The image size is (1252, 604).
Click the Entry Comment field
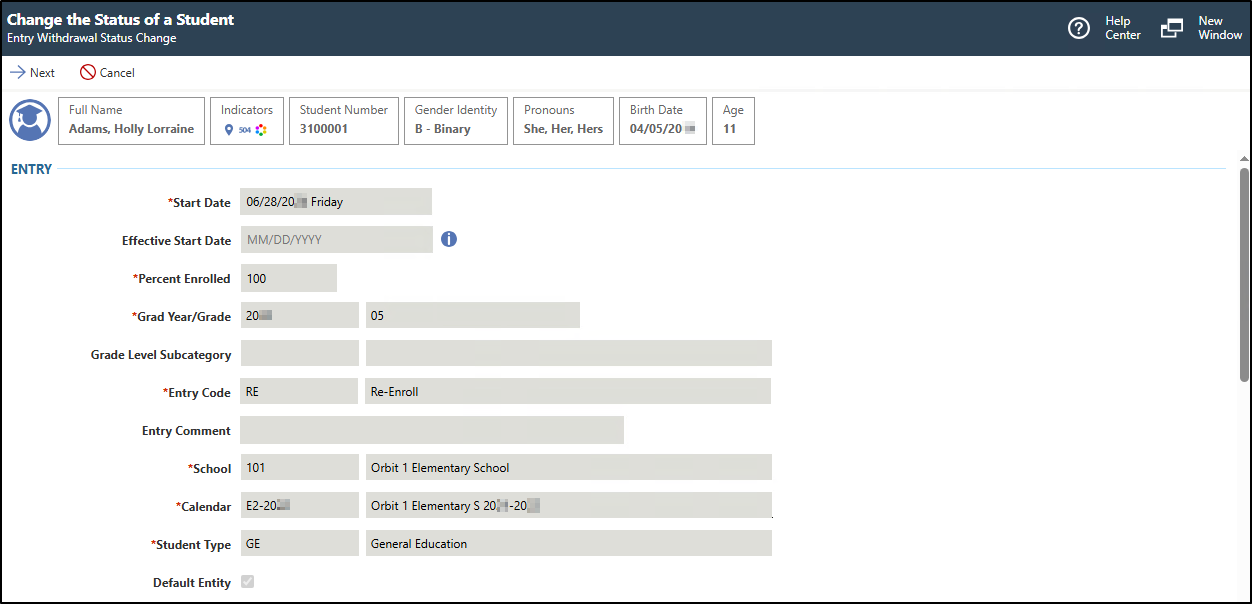[x=432, y=429]
